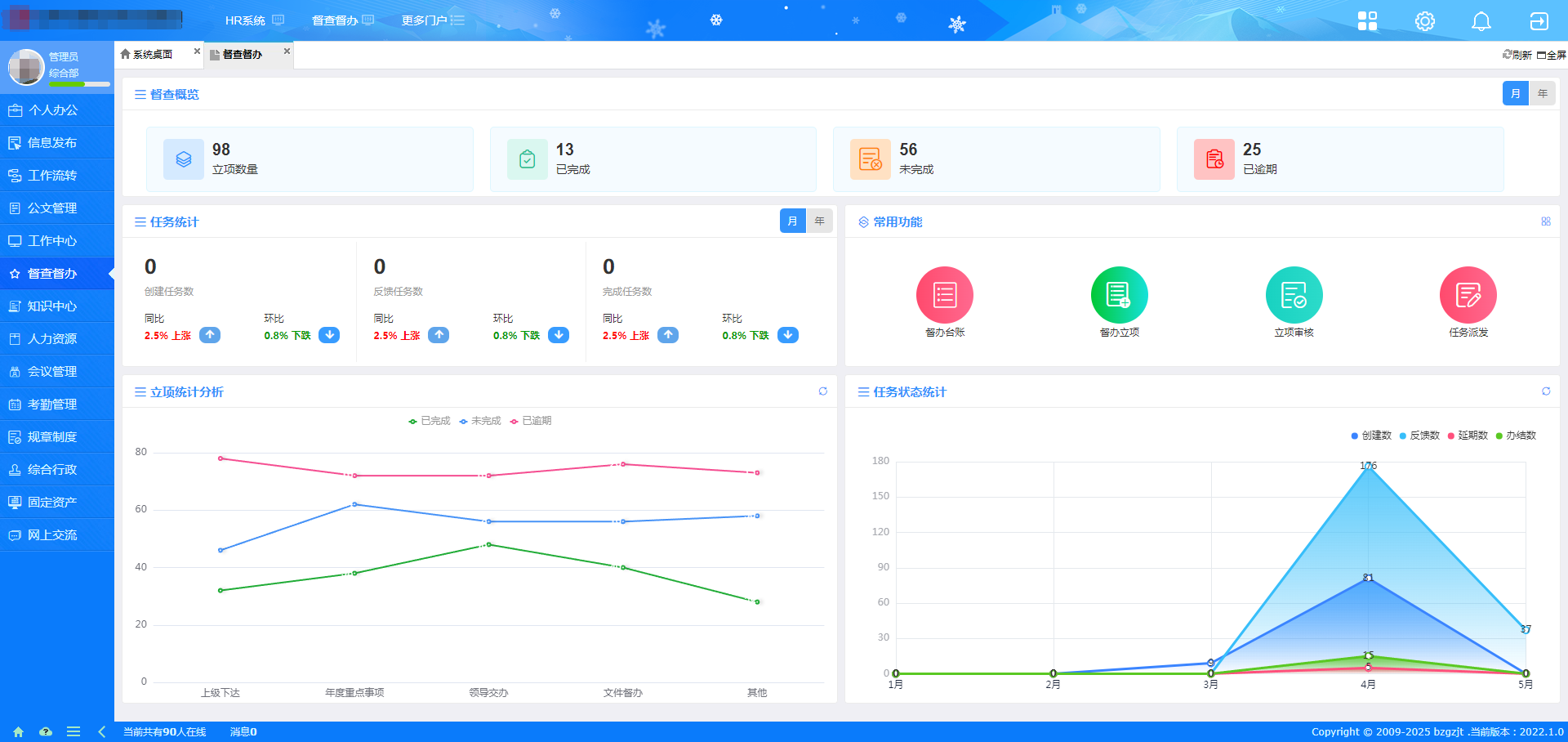Click the logout icon at top right
This screenshot has width=1568, height=742.
tap(1538, 21)
